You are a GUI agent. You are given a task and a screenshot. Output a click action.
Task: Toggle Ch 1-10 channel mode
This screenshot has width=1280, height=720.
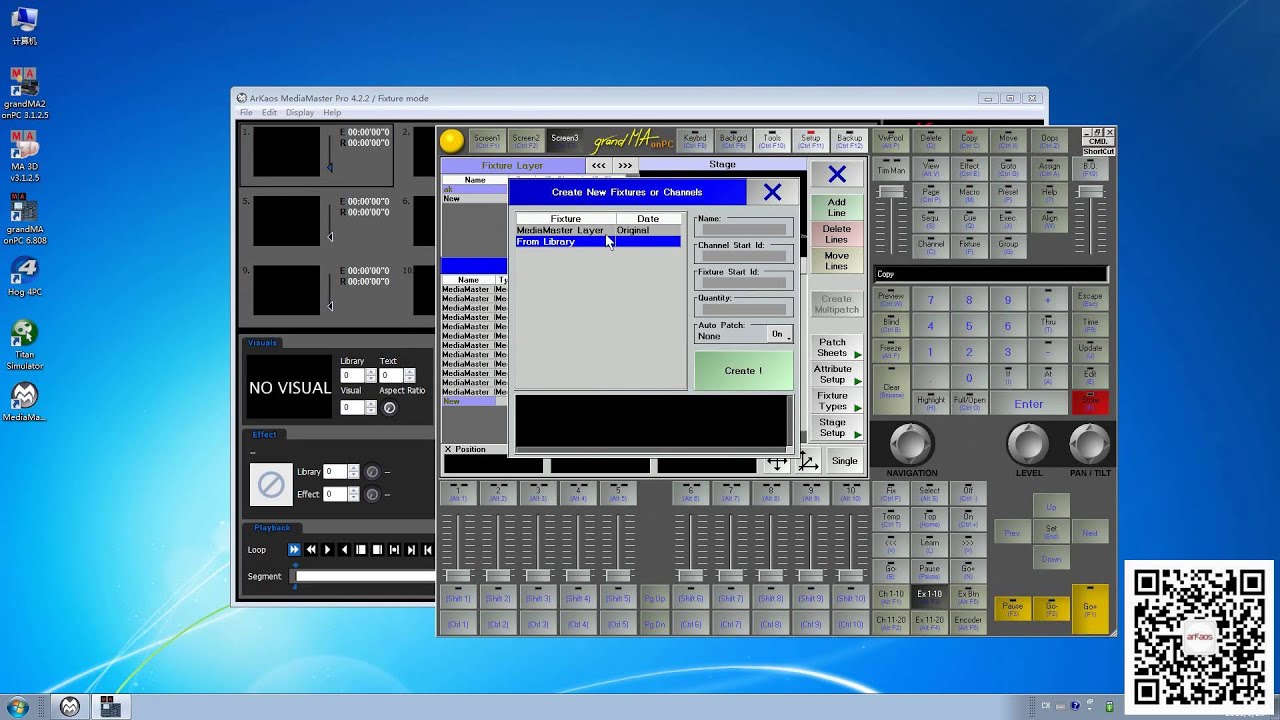pos(890,596)
